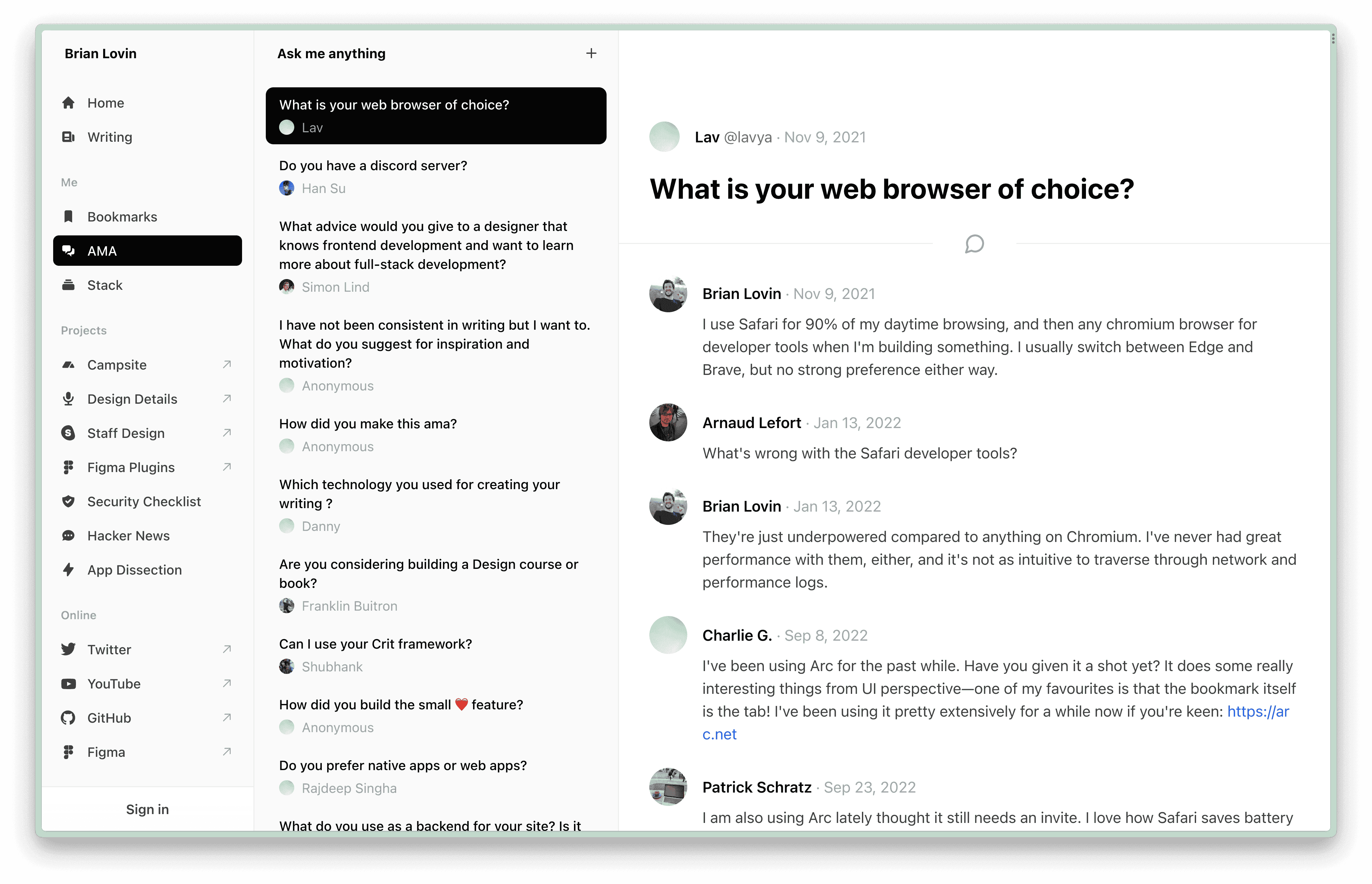The image size is (1372, 884).
Task: Click the Stack layers icon in sidebar
Action: tap(68, 285)
